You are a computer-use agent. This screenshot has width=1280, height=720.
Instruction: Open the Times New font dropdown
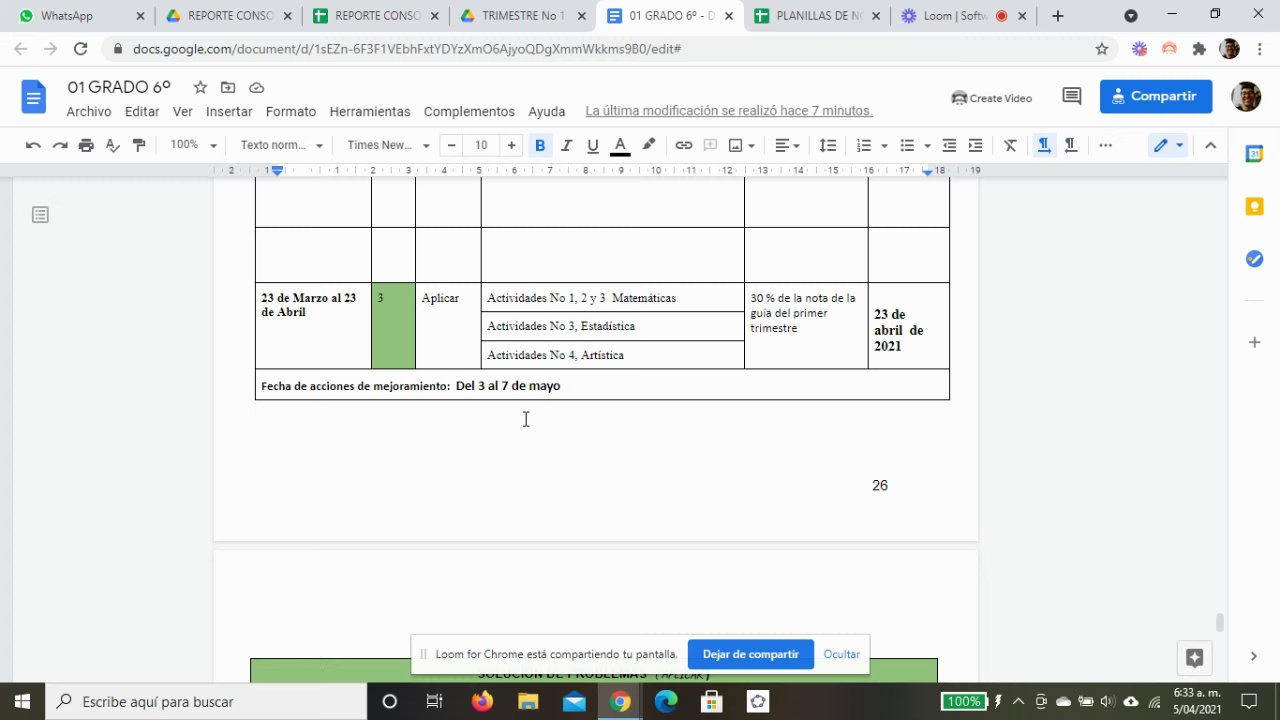point(388,145)
